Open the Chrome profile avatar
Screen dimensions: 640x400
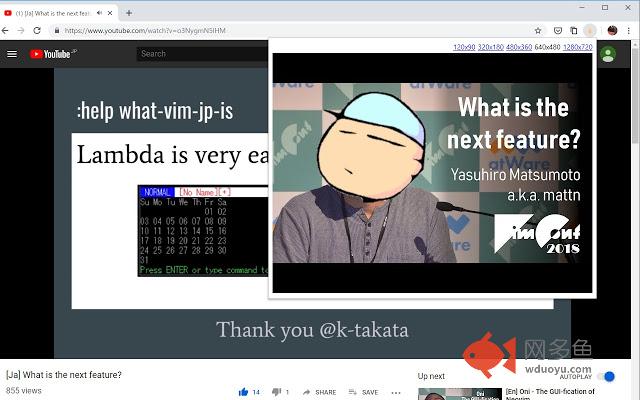(x=612, y=31)
